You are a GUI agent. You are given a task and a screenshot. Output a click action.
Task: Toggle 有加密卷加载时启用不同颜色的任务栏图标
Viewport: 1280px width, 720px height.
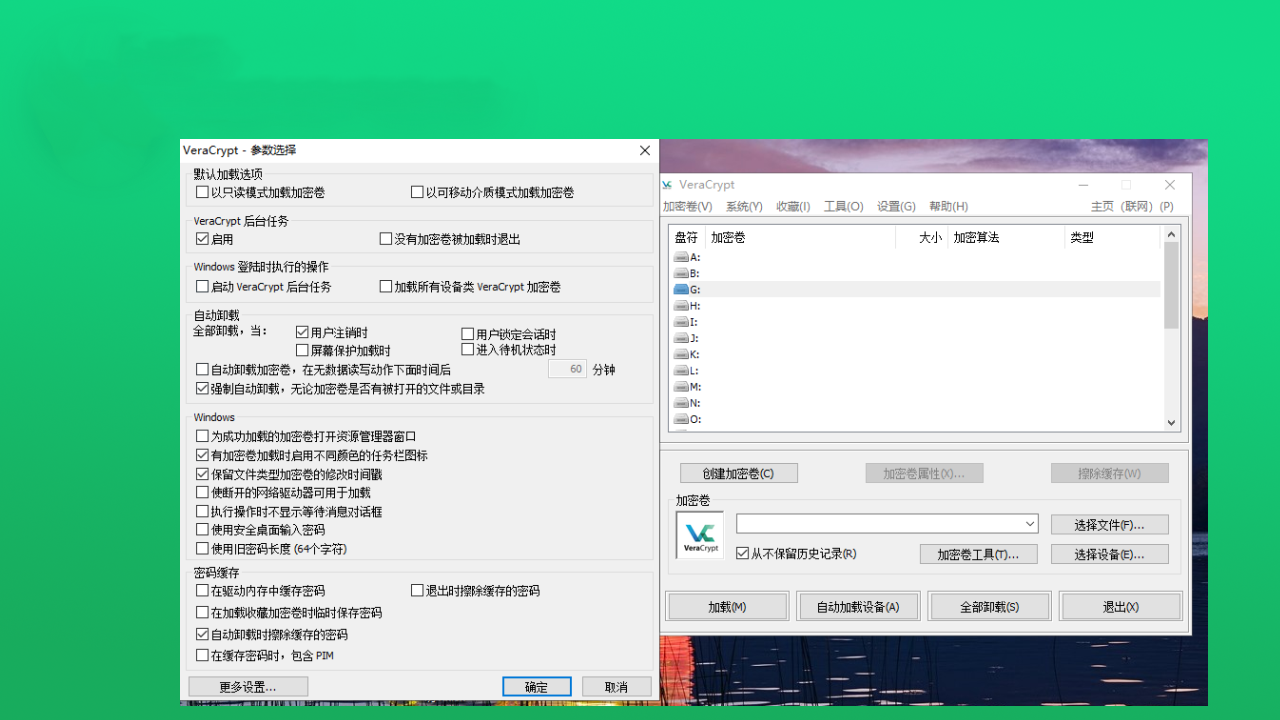pyautogui.click(x=203, y=455)
